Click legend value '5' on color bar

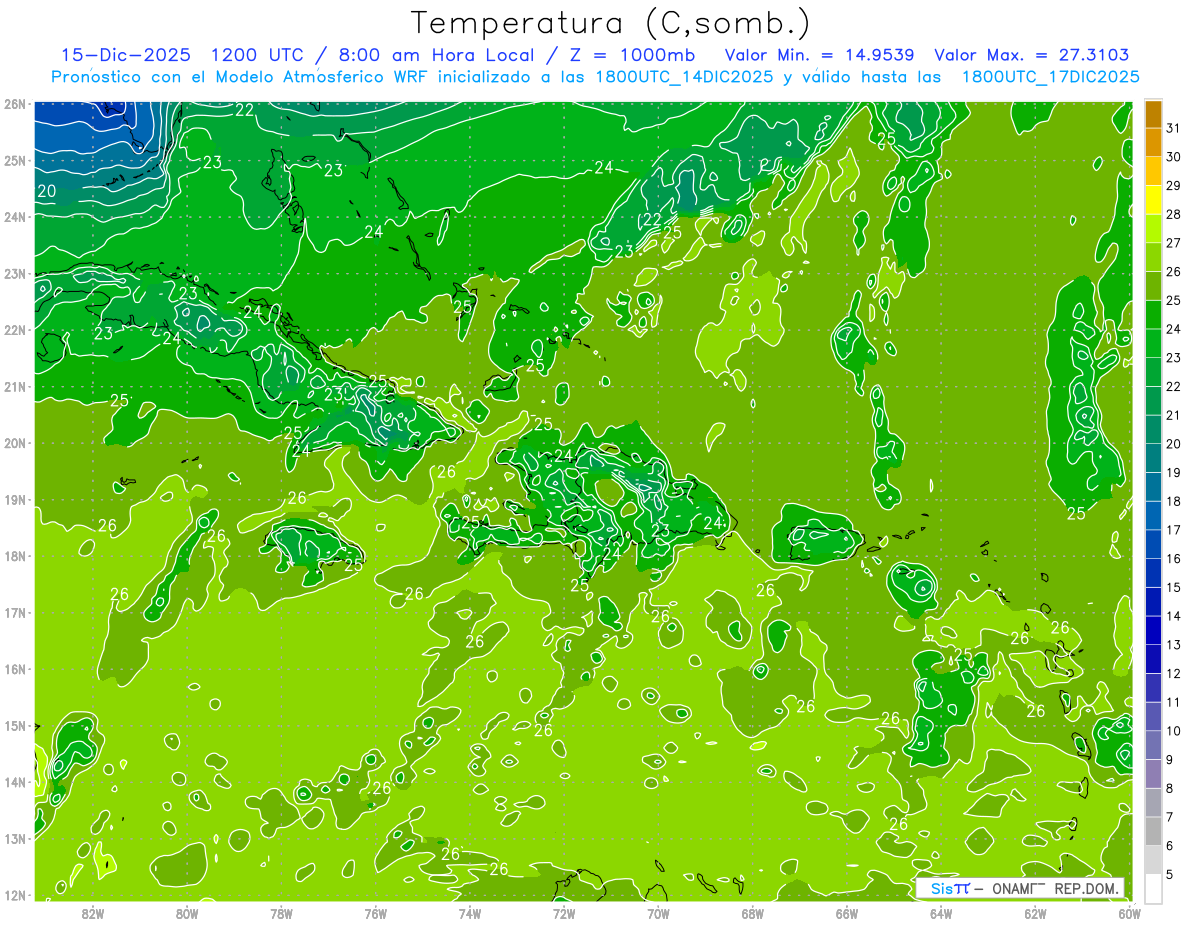click(1170, 874)
